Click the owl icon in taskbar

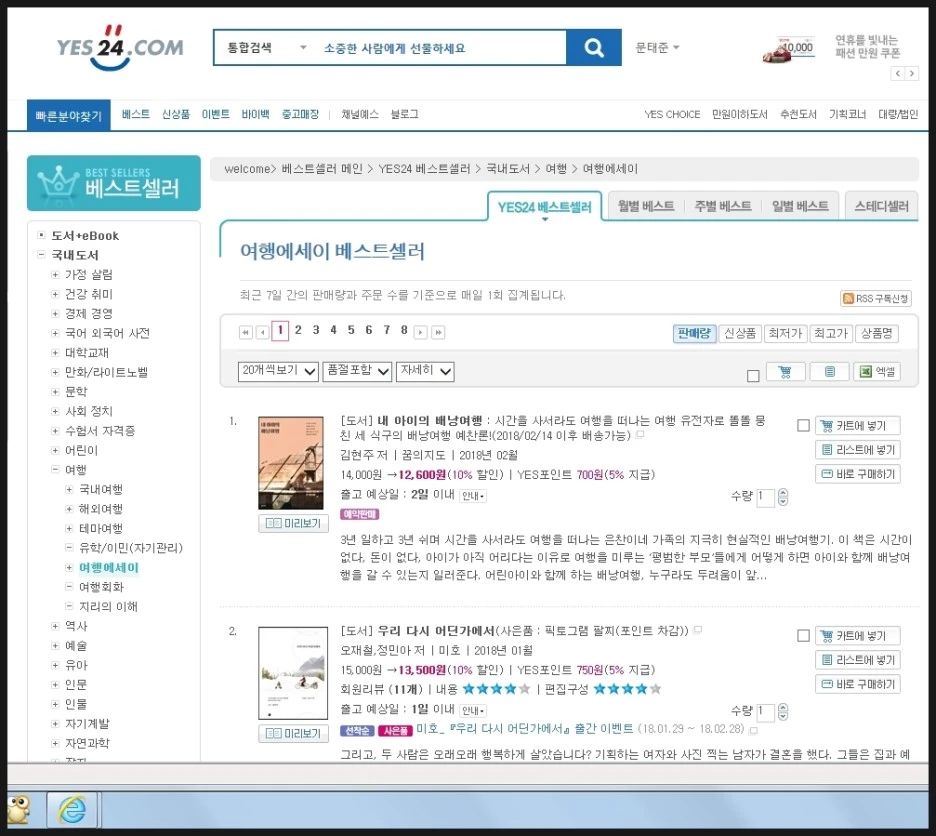(19, 810)
